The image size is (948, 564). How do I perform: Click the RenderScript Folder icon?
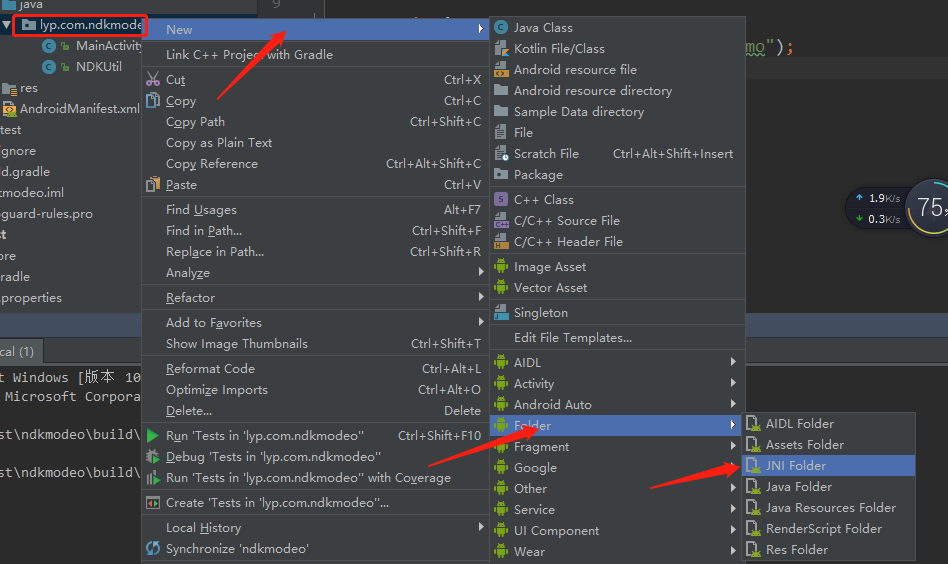point(753,528)
